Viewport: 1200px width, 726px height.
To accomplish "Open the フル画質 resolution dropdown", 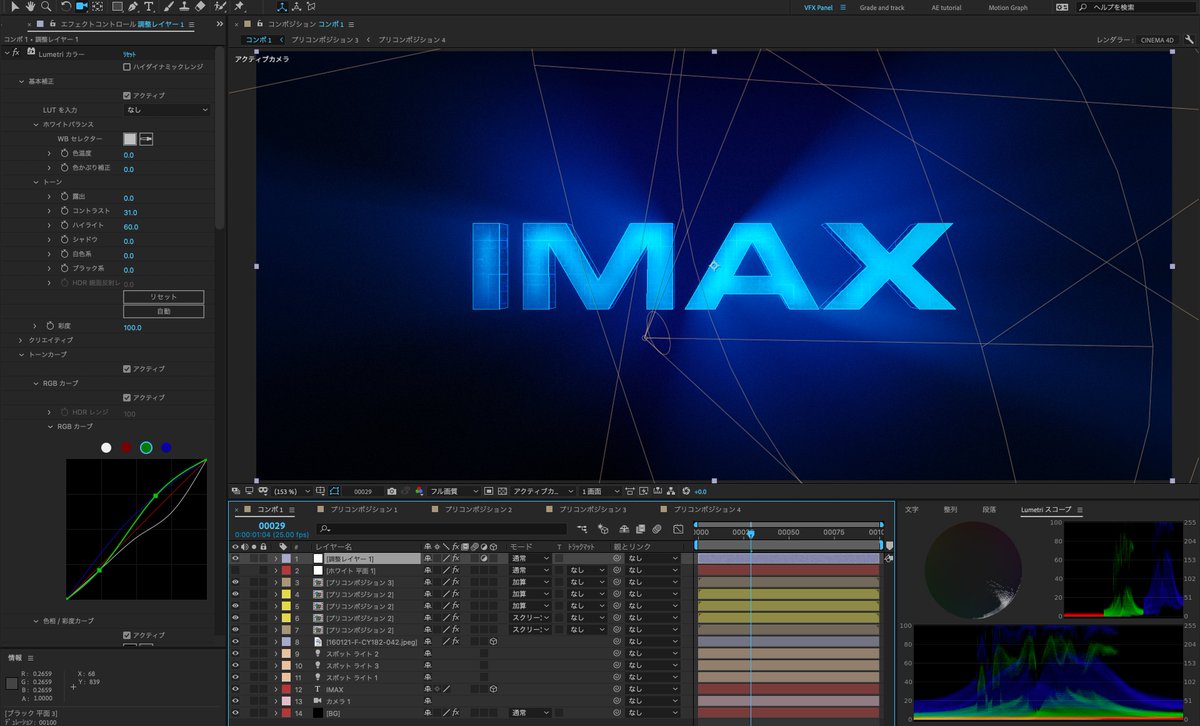I will pyautogui.click(x=455, y=491).
